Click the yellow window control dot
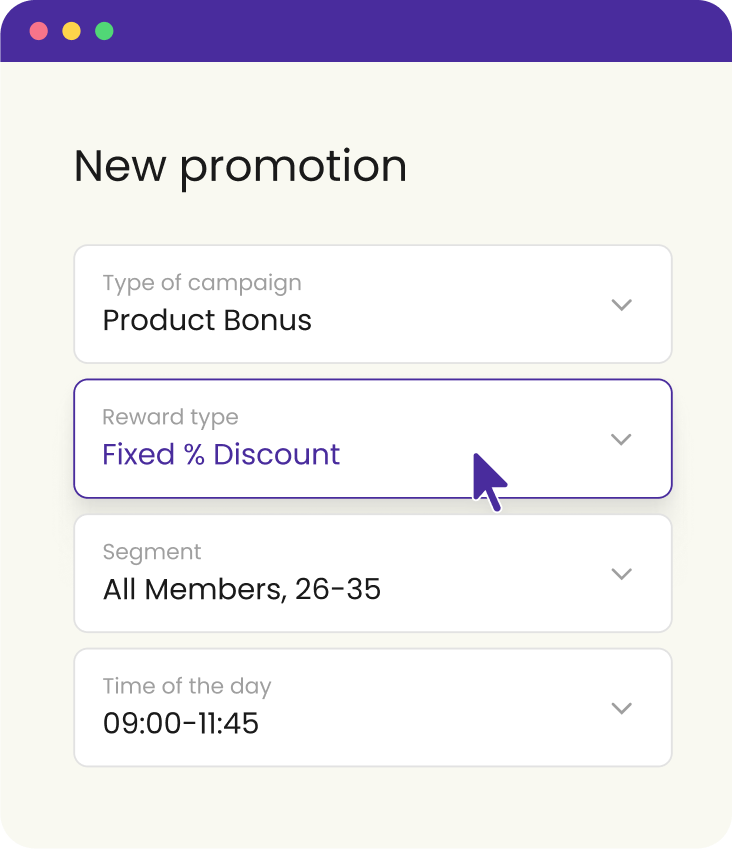Image resolution: width=732 pixels, height=849 pixels. (70, 31)
